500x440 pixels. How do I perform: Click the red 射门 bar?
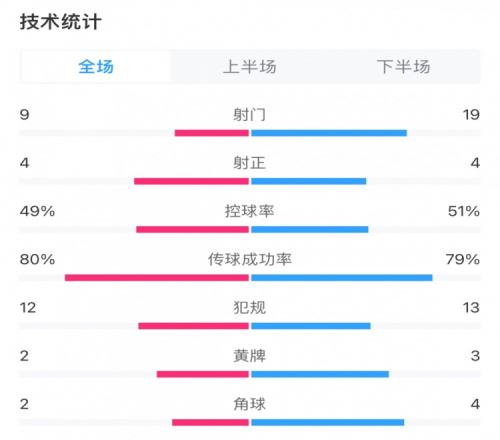[212, 133]
